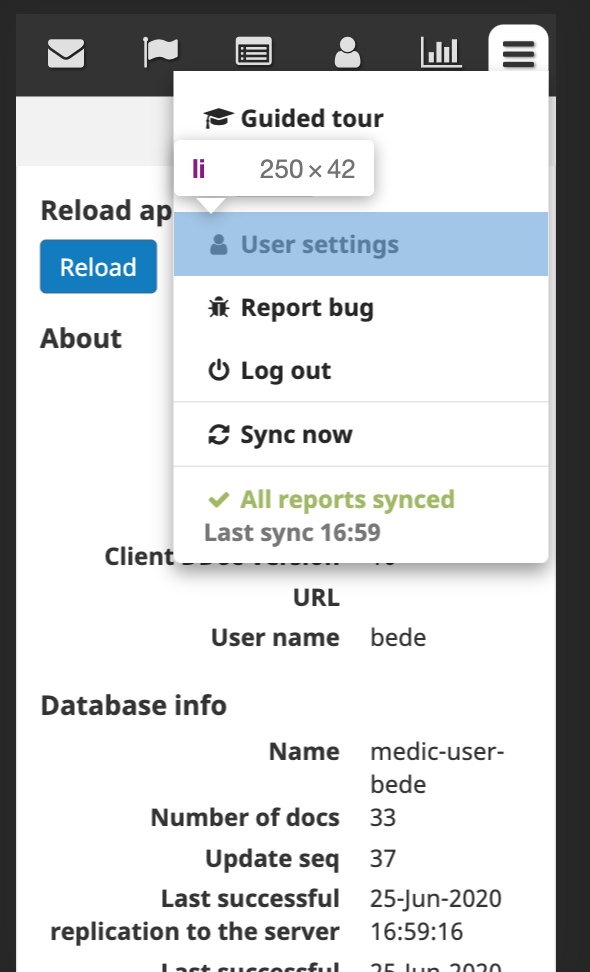Click the bug icon

point(218,307)
